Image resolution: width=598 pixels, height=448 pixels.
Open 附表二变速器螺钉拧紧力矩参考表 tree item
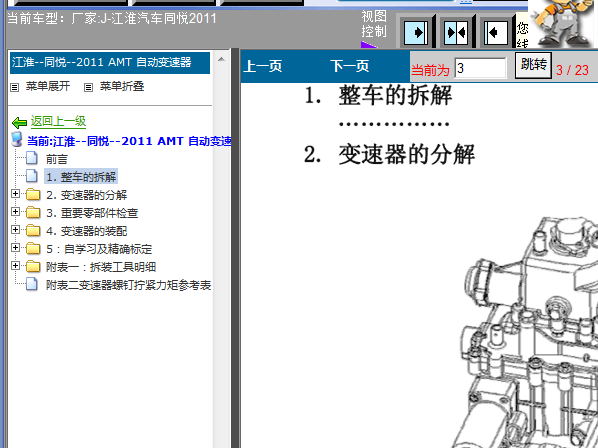pos(129,285)
